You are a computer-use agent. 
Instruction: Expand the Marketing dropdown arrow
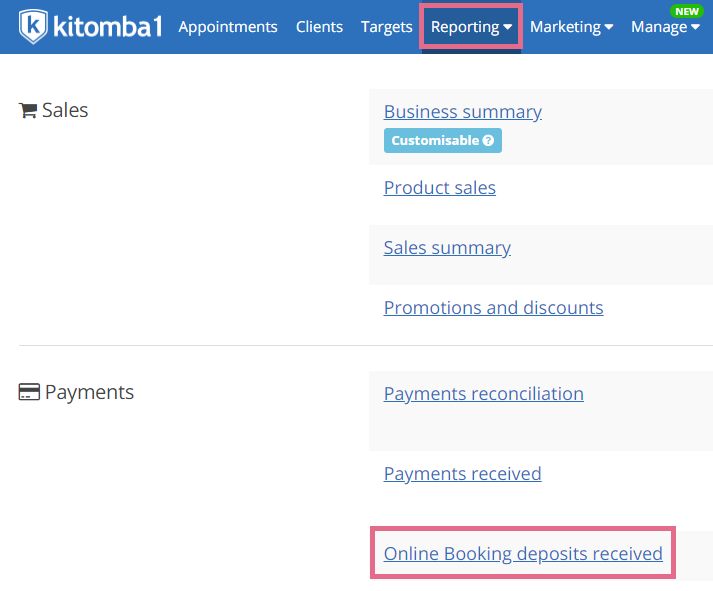pos(609,27)
